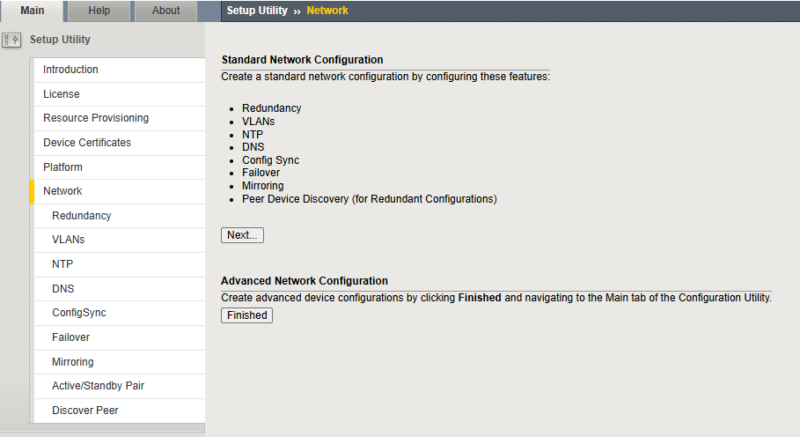Image resolution: width=800 pixels, height=437 pixels.
Task: Go to VLANs in the sidebar
Action: pos(119,240)
